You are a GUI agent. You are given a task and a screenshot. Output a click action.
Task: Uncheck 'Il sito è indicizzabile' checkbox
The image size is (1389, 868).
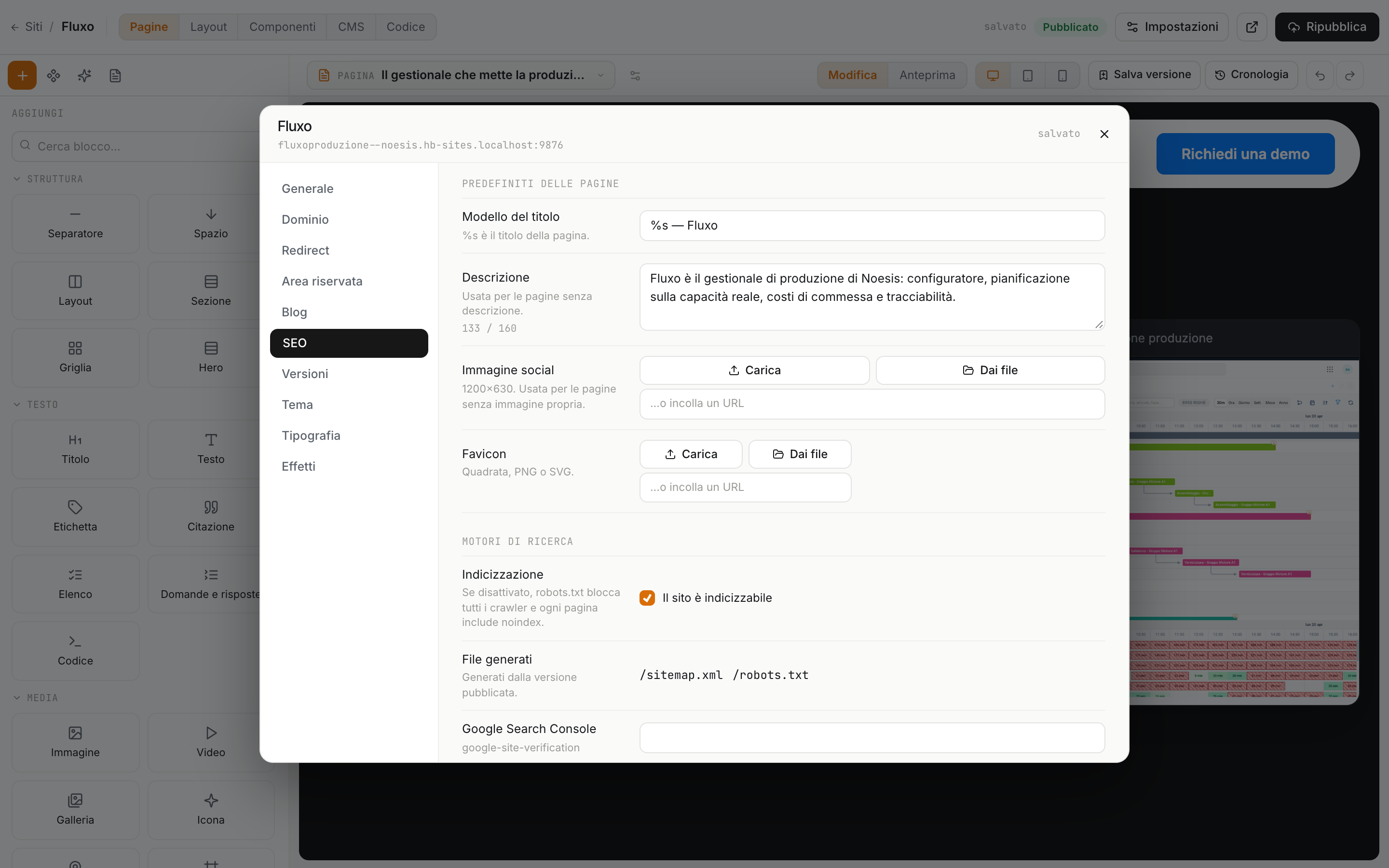click(647, 597)
